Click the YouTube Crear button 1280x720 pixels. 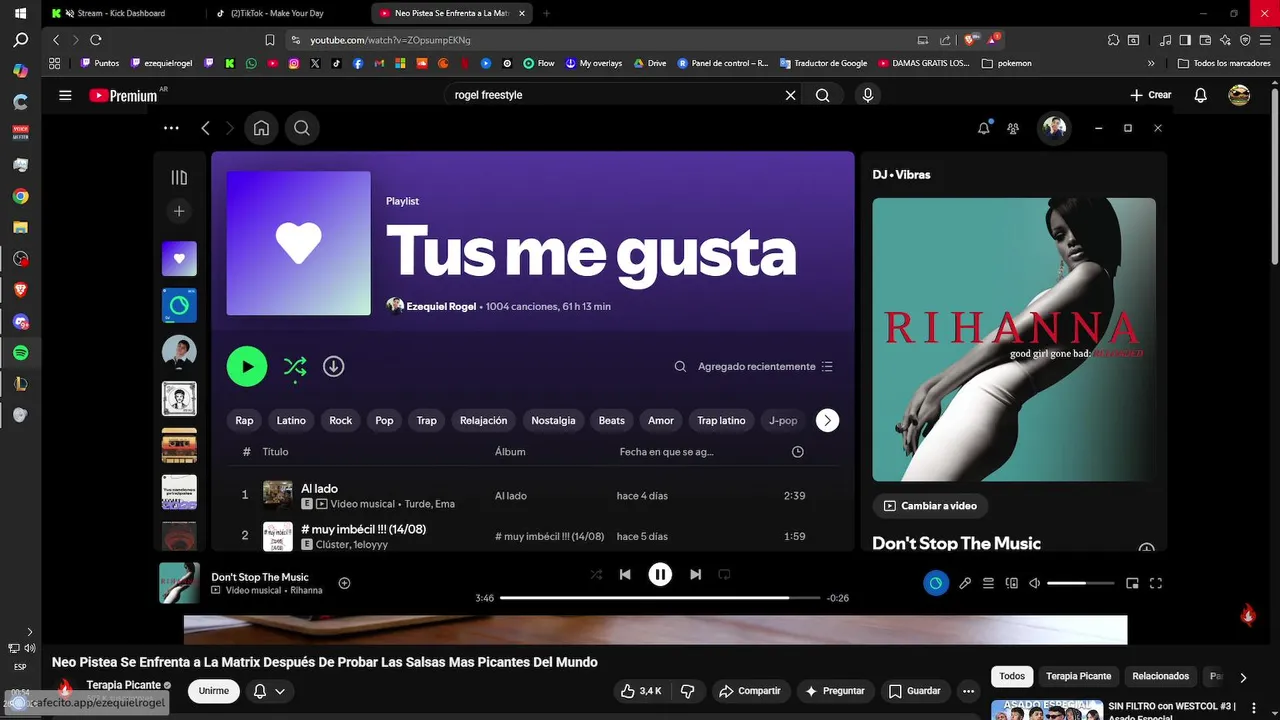click(x=1150, y=95)
